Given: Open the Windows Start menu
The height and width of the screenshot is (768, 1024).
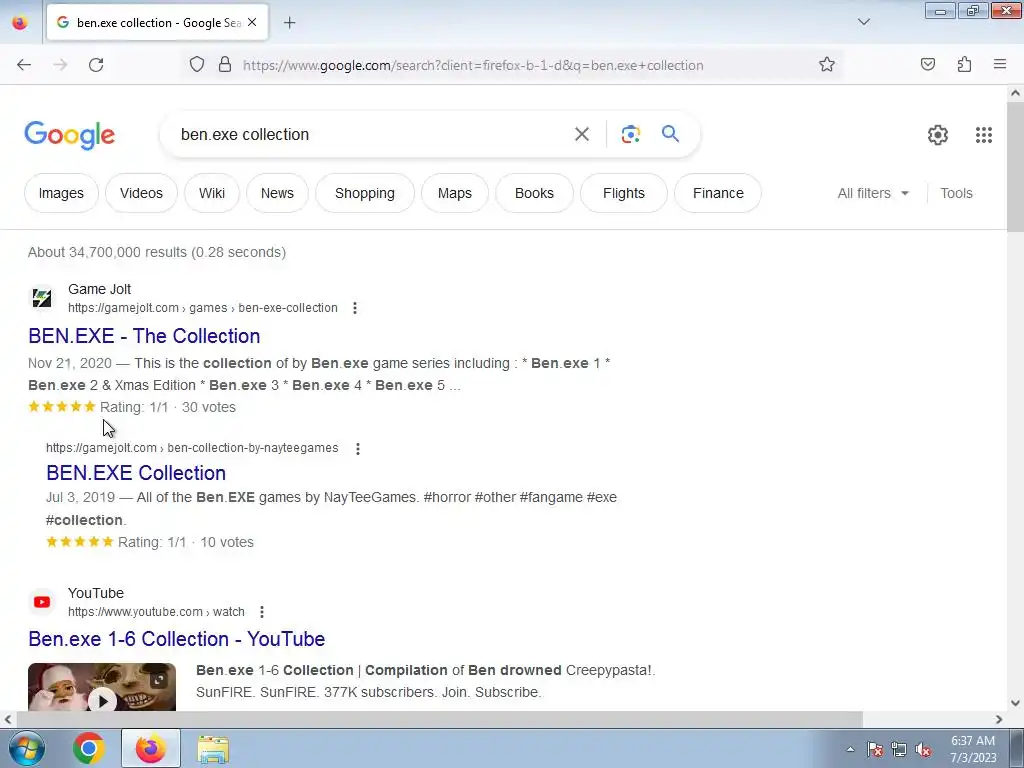Looking at the screenshot, I should pyautogui.click(x=26, y=748).
